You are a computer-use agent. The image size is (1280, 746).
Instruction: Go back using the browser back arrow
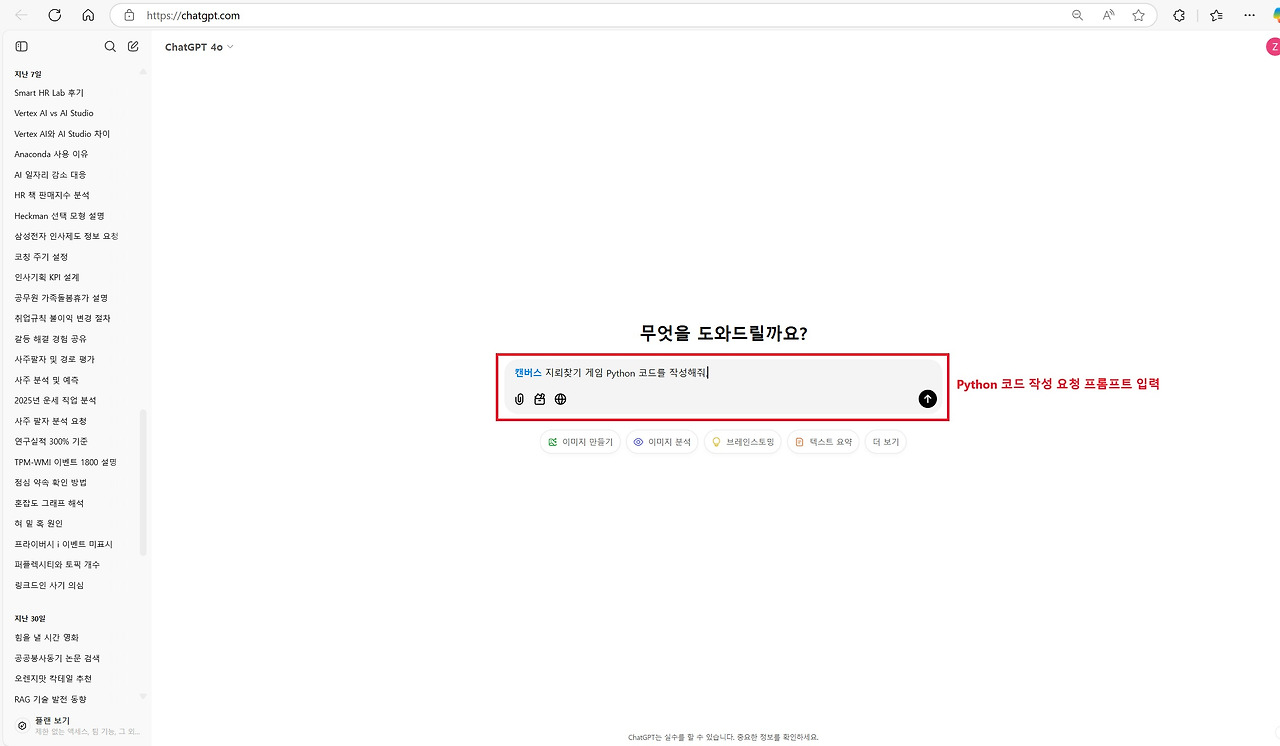(22, 15)
